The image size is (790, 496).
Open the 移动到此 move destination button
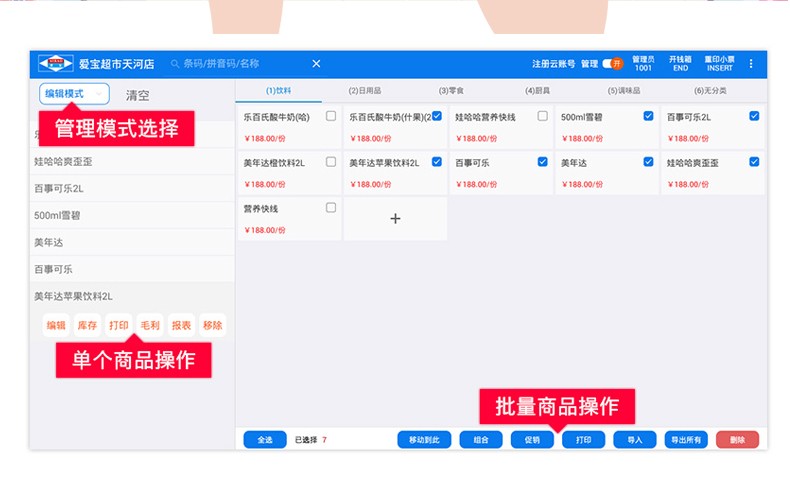pyautogui.click(x=424, y=439)
